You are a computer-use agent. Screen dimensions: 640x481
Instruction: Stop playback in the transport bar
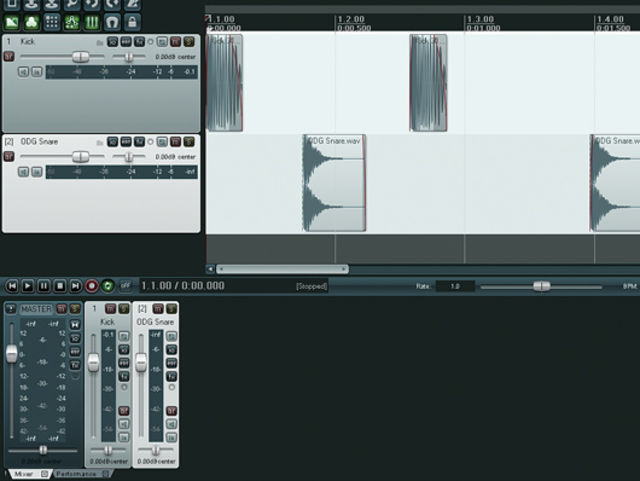tap(60, 286)
